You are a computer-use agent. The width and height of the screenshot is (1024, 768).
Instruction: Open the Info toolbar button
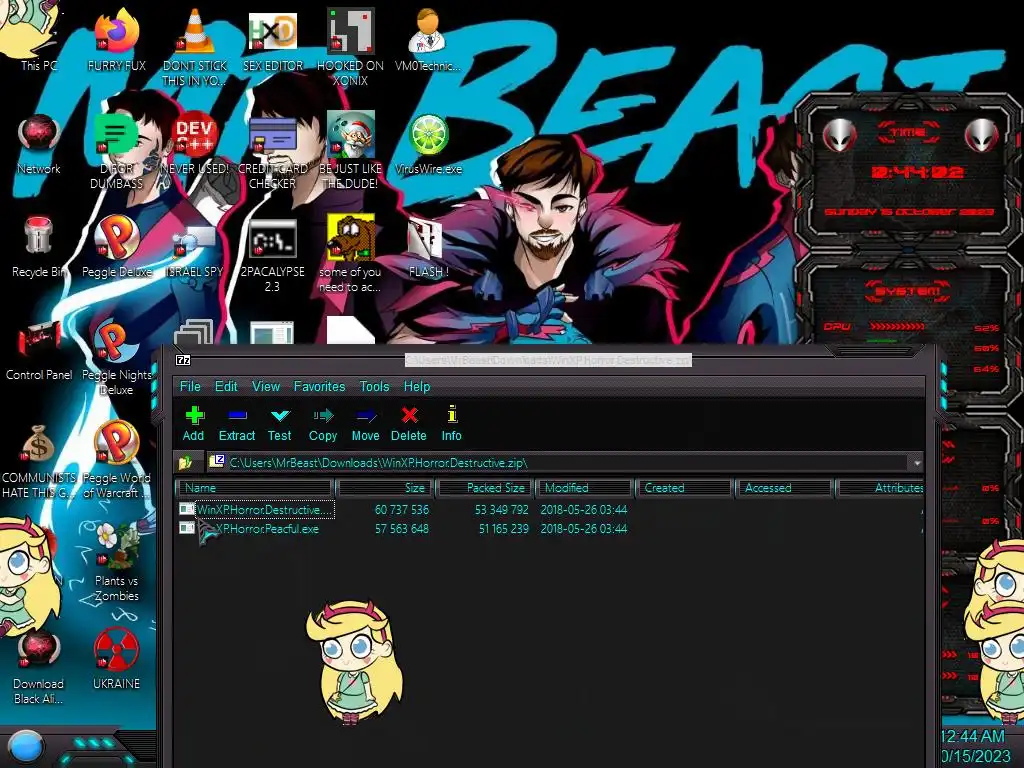click(451, 424)
